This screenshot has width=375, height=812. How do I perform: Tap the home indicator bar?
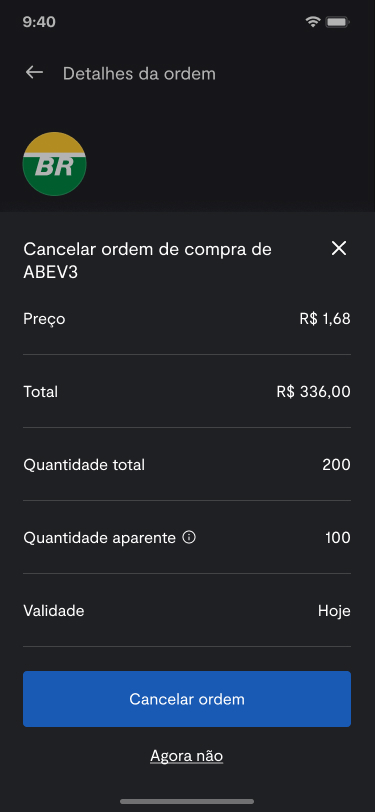coord(187,801)
